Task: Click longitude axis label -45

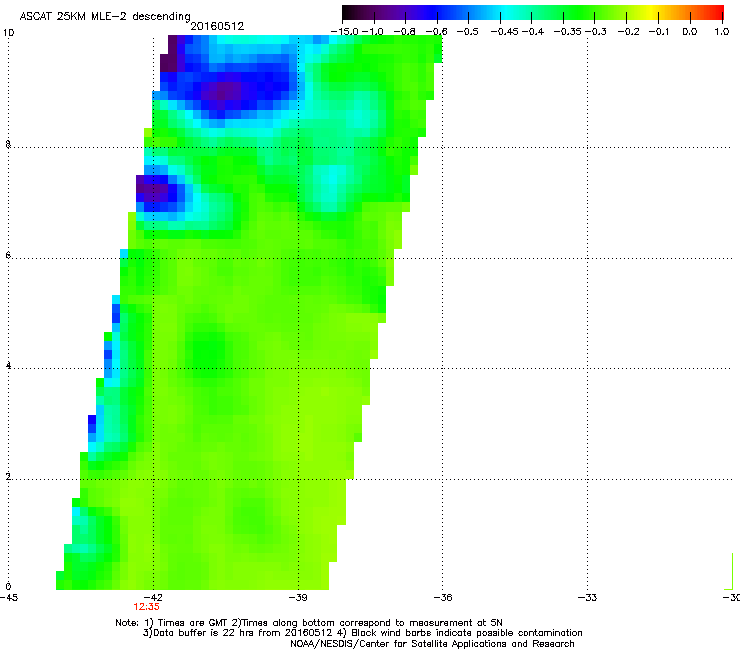Action: pos(9,598)
